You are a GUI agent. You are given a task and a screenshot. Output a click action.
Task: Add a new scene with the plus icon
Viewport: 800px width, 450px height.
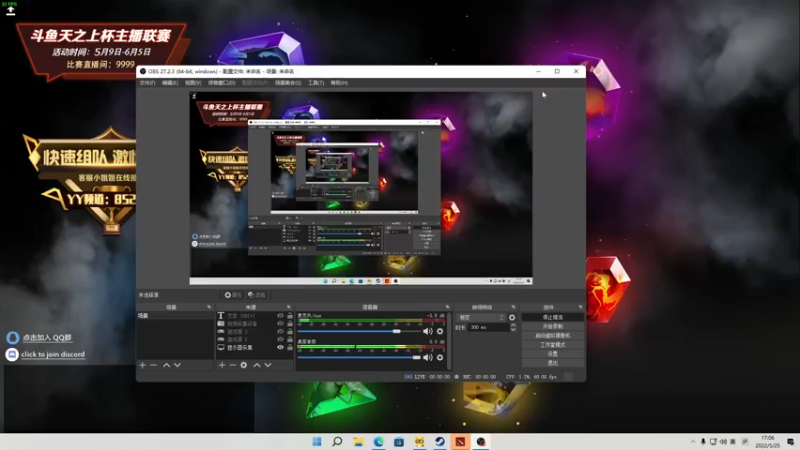tap(142, 365)
